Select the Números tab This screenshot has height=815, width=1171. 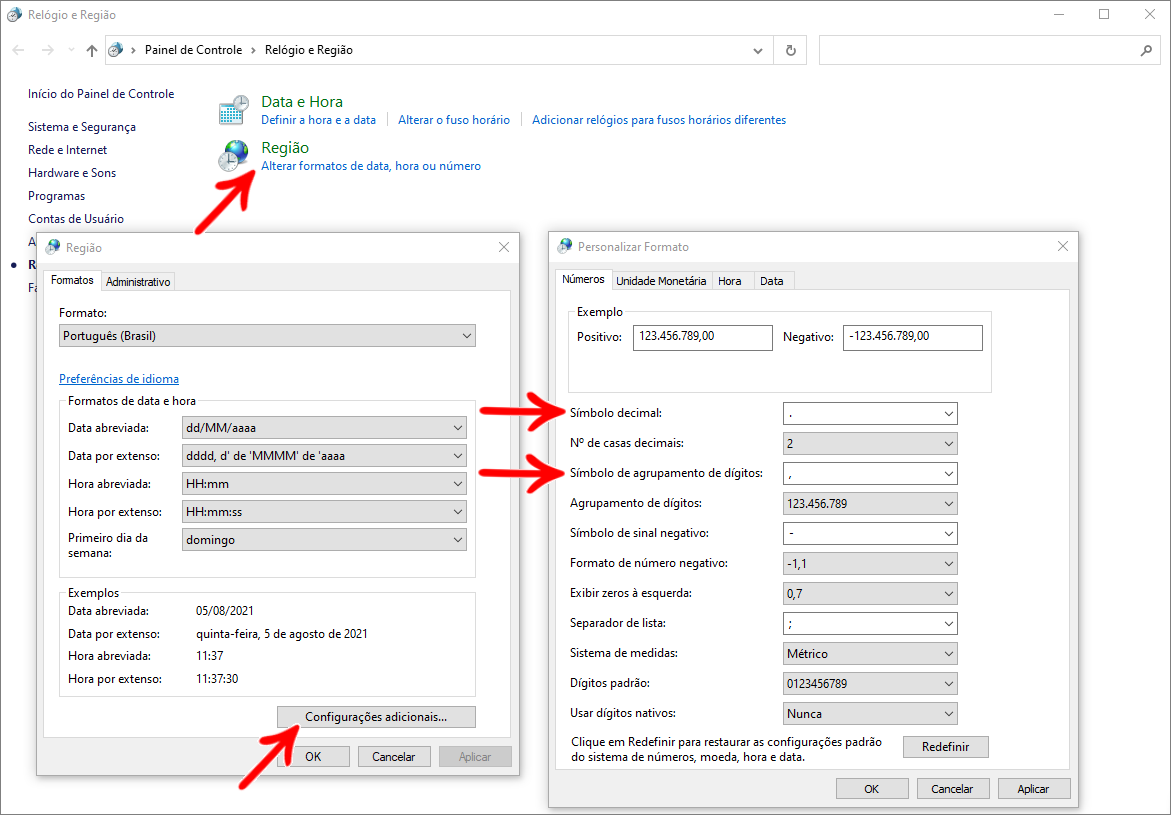tap(583, 279)
